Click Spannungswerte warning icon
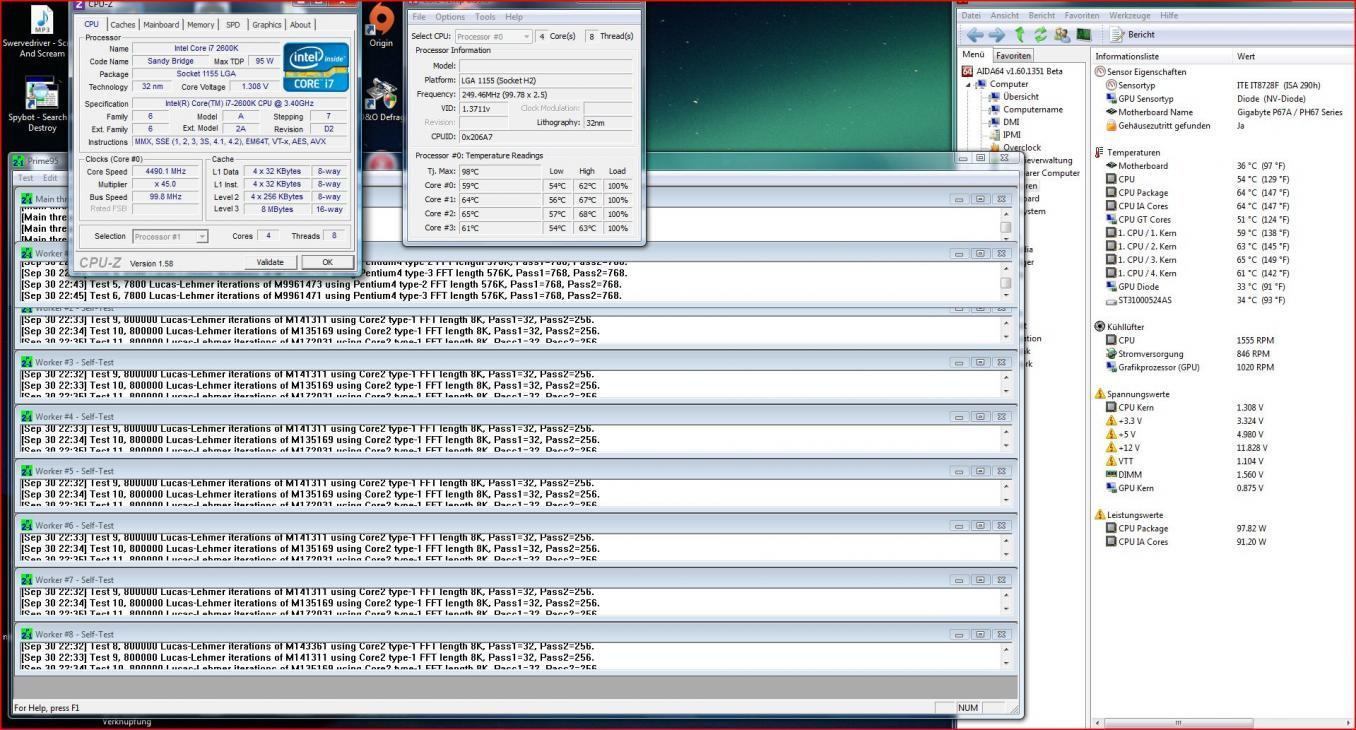Screen dimensions: 1356x730 pyautogui.click(x=1100, y=394)
